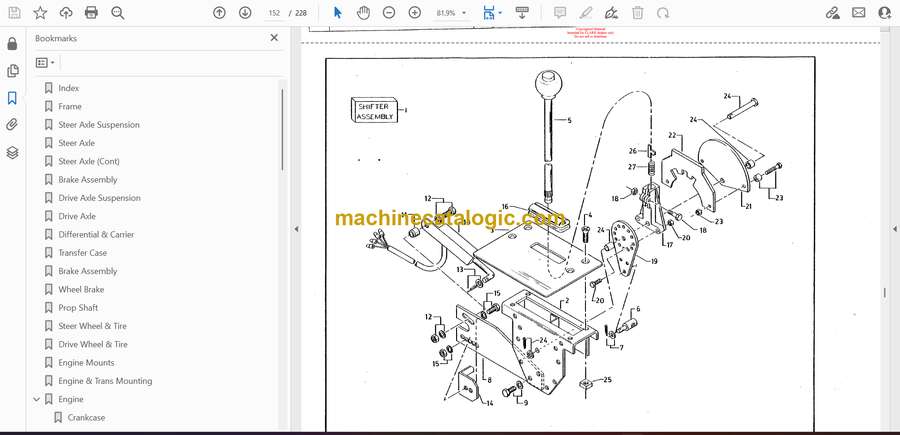This screenshot has height=435, width=900.
Task: Print the document with the printer icon
Action: coord(91,13)
